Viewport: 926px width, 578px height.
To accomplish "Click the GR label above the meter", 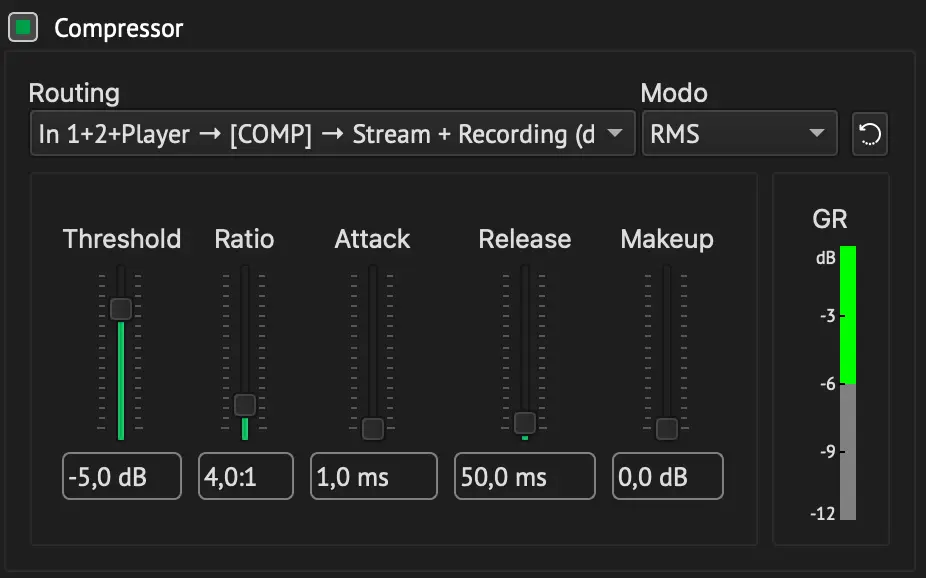I will coord(830,219).
